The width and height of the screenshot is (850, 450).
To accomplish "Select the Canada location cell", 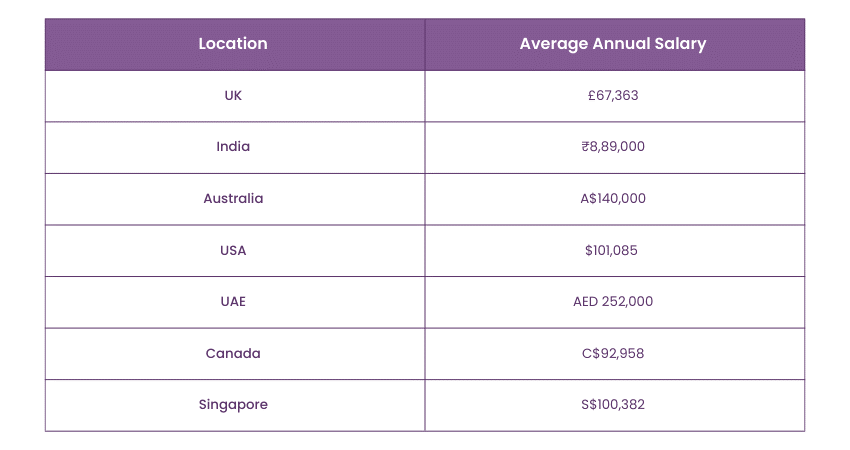I will click(233, 353).
